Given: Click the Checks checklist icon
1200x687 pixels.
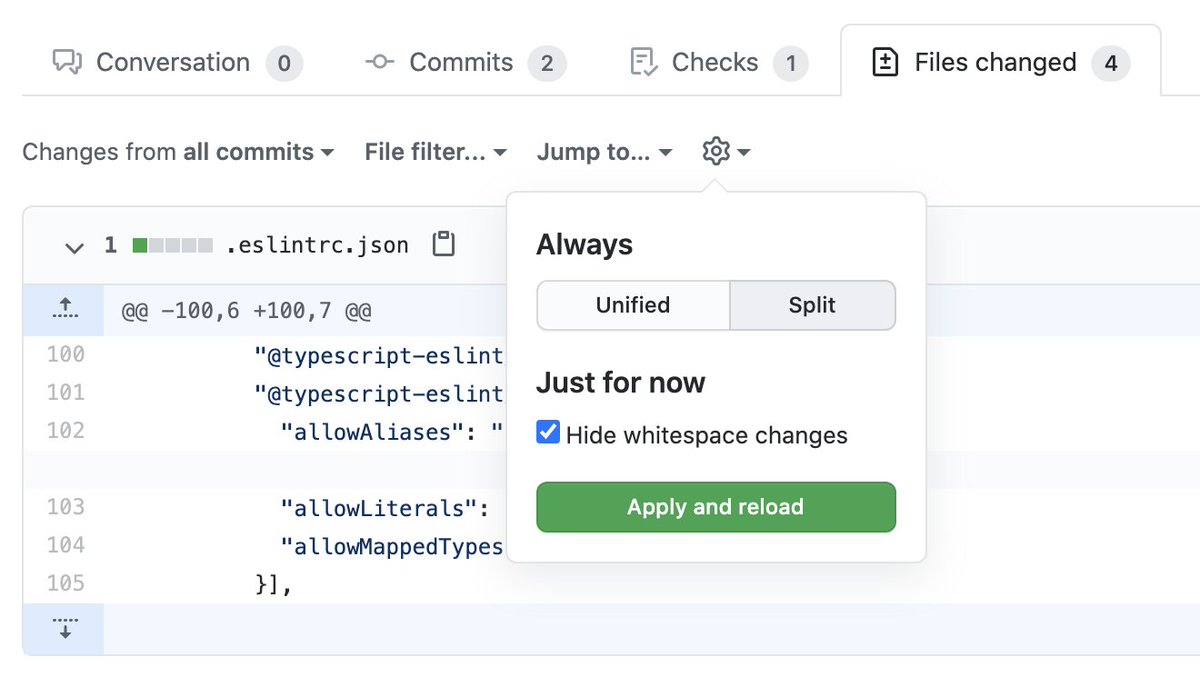Looking at the screenshot, I should 643,63.
